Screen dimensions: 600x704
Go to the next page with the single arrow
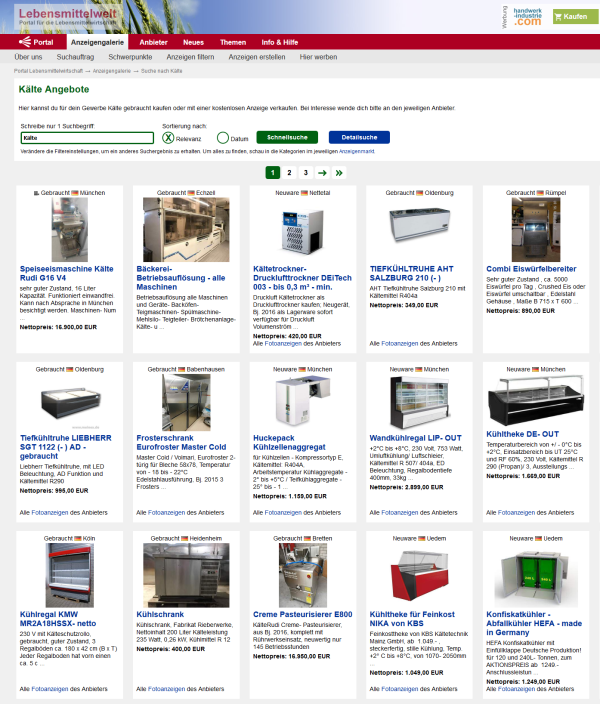(x=322, y=173)
